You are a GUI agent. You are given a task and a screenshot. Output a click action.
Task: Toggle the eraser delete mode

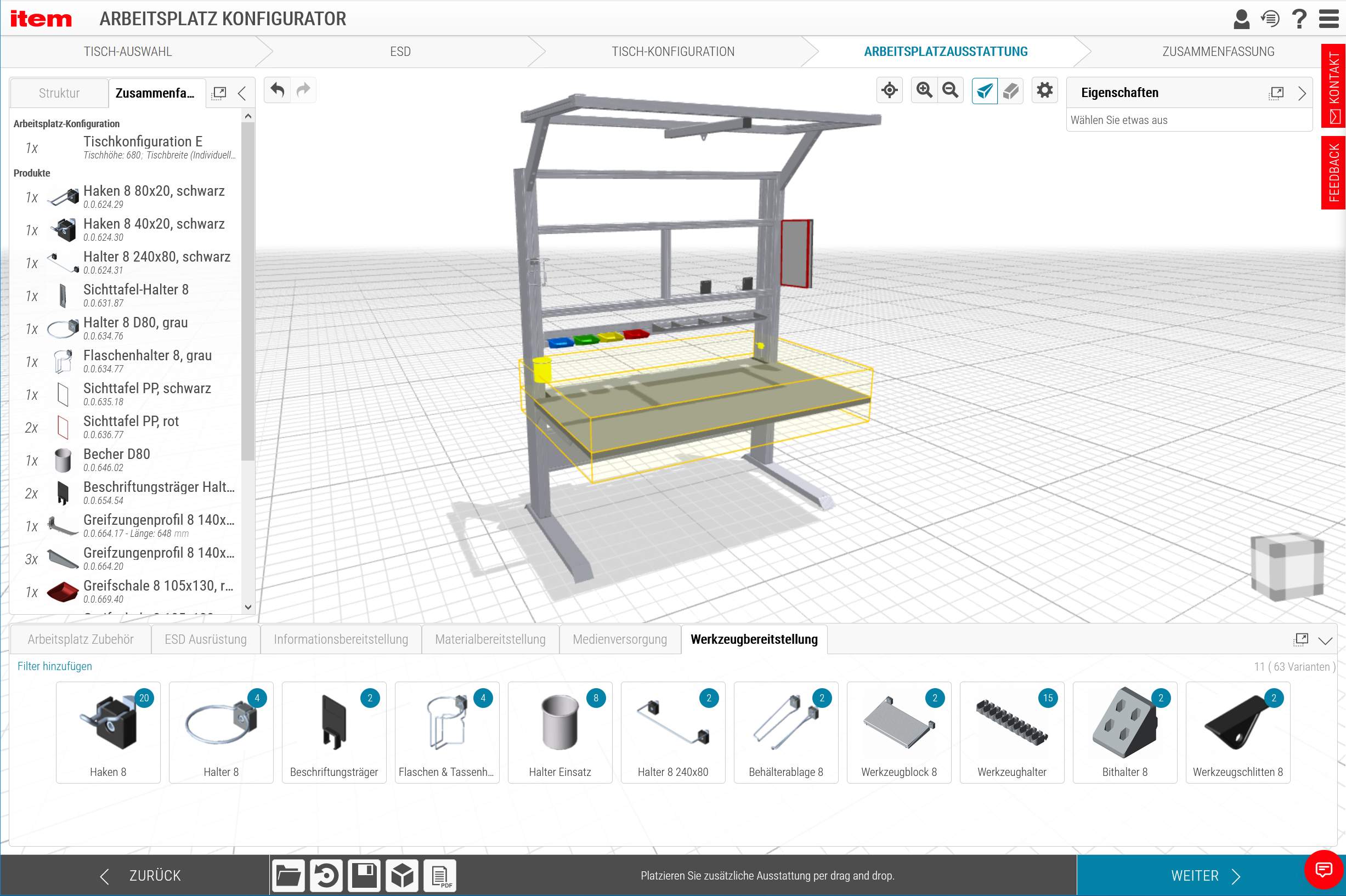click(x=1010, y=90)
